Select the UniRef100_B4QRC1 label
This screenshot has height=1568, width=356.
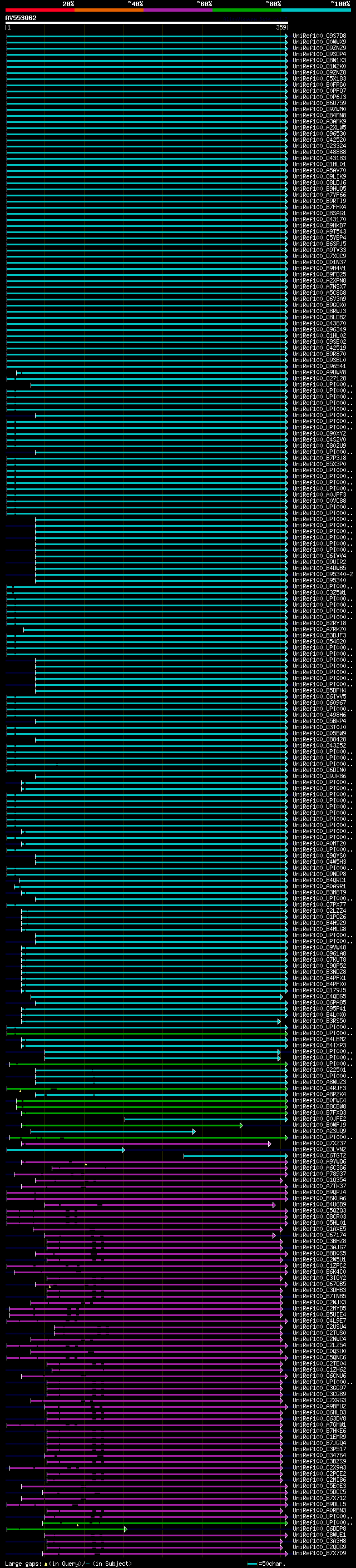(x=319, y=880)
